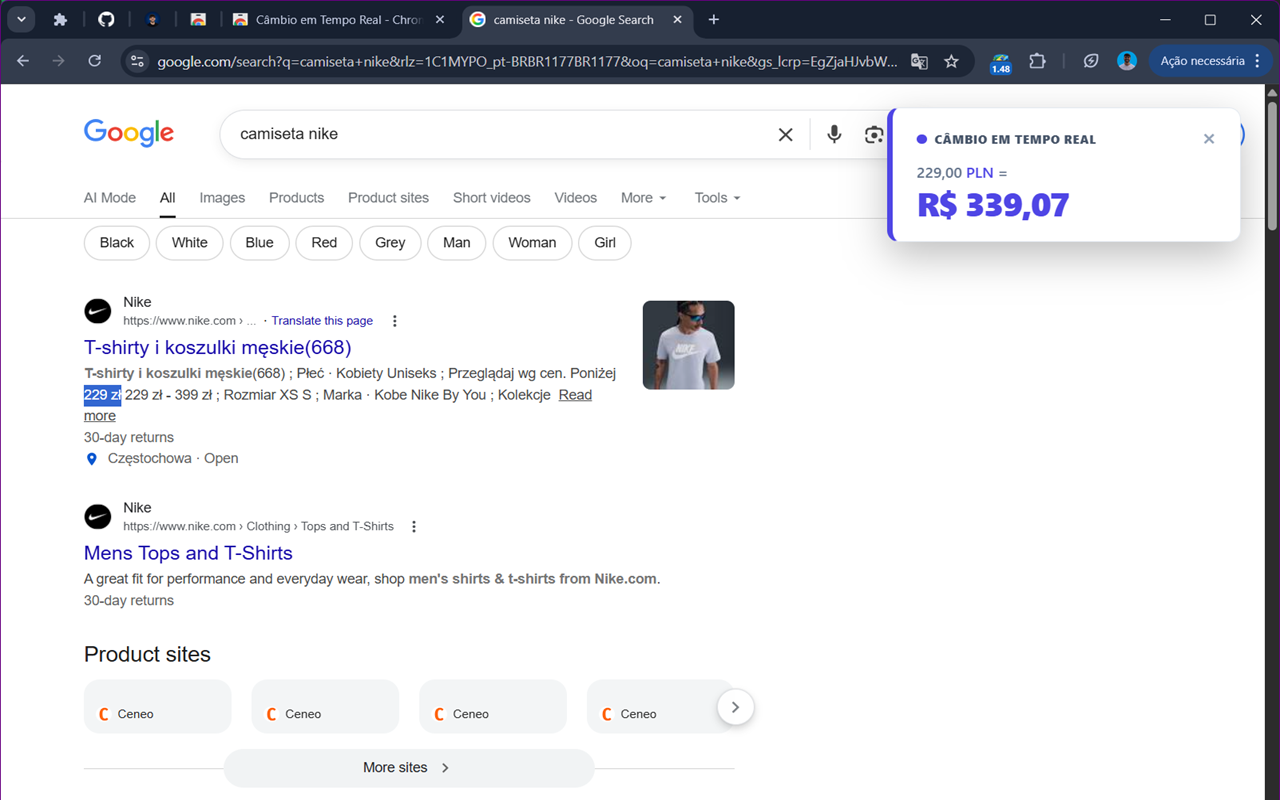Search by image with camera icon
Image resolution: width=1280 pixels, height=800 pixels.
pos(874,134)
